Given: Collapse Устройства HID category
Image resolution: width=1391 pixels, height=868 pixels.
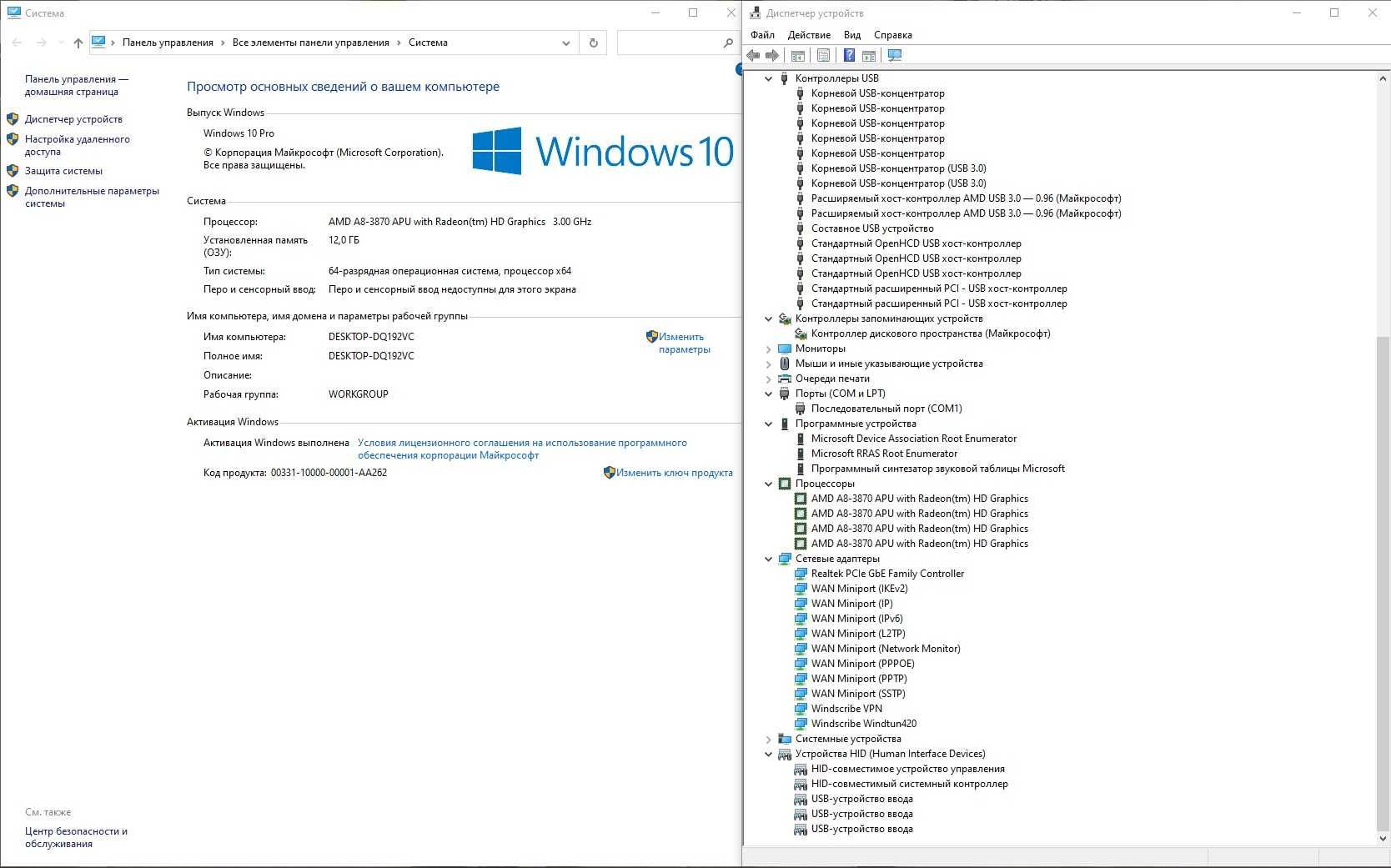Looking at the screenshot, I should click(x=769, y=754).
